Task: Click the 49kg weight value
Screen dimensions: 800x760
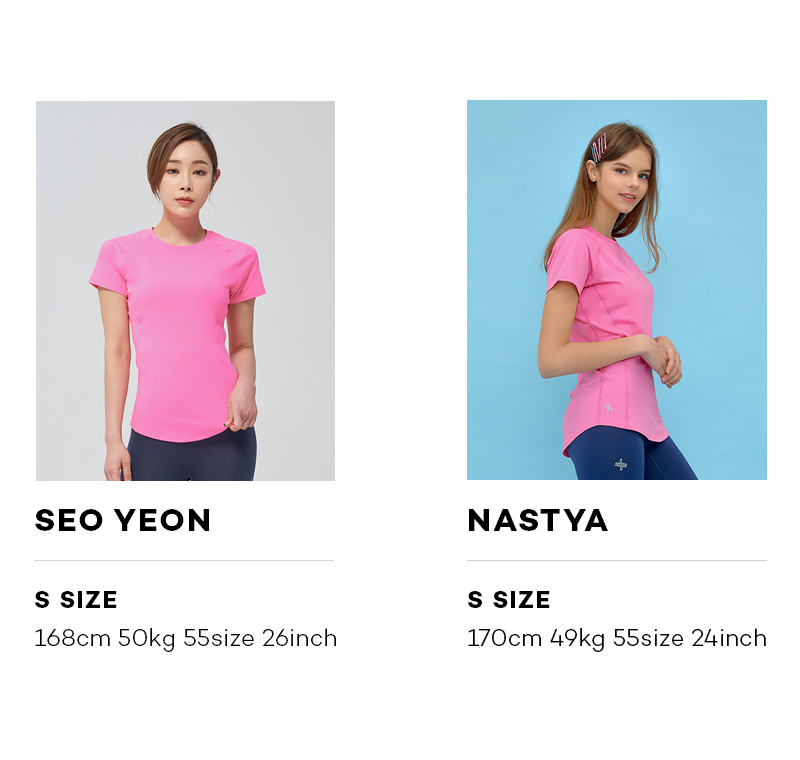Action: 578,639
